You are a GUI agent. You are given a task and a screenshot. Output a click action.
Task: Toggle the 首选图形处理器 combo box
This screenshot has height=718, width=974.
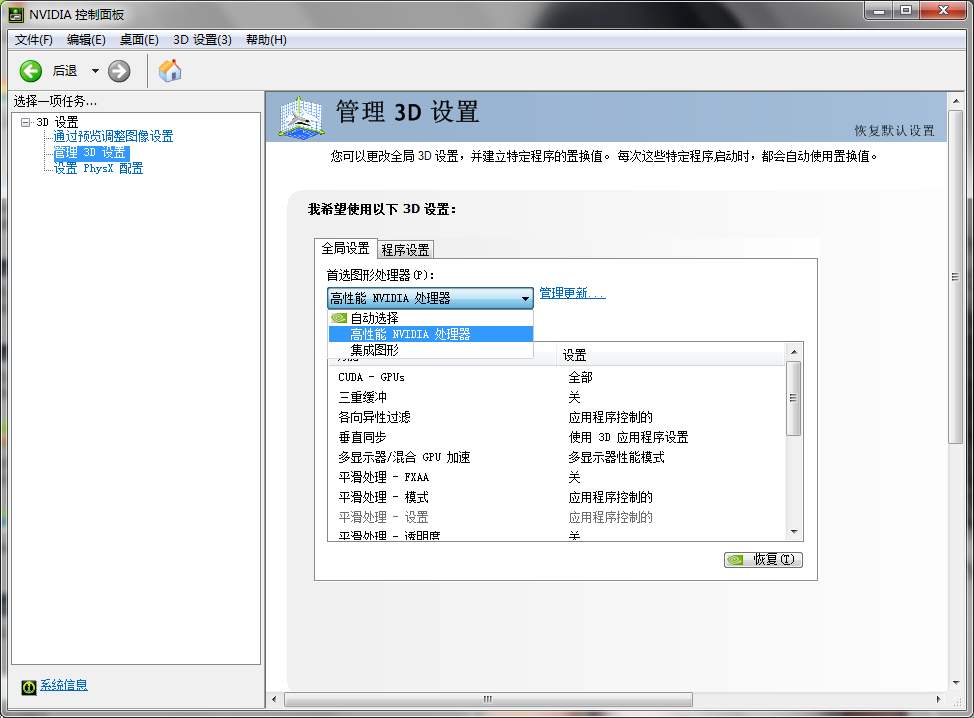coord(430,298)
